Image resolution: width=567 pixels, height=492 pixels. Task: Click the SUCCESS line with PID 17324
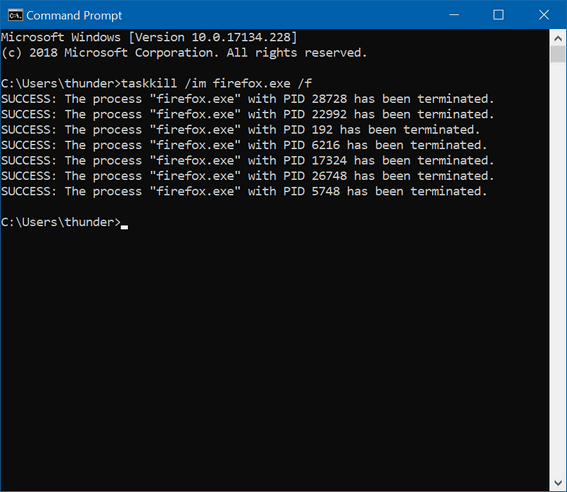[x=247, y=161]
